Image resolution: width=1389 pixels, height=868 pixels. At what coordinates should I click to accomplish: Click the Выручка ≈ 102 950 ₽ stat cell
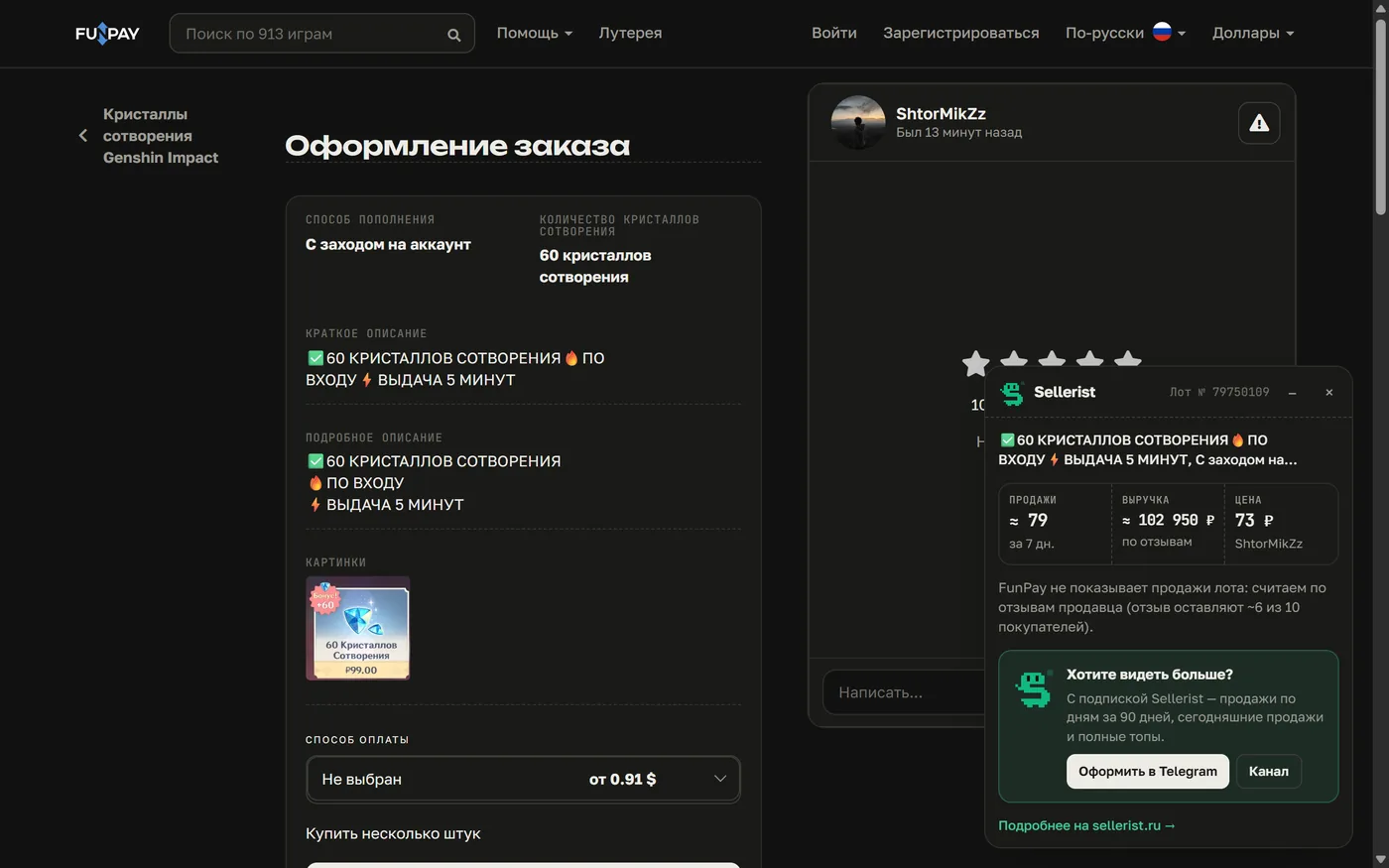[x=1168, y=523]
